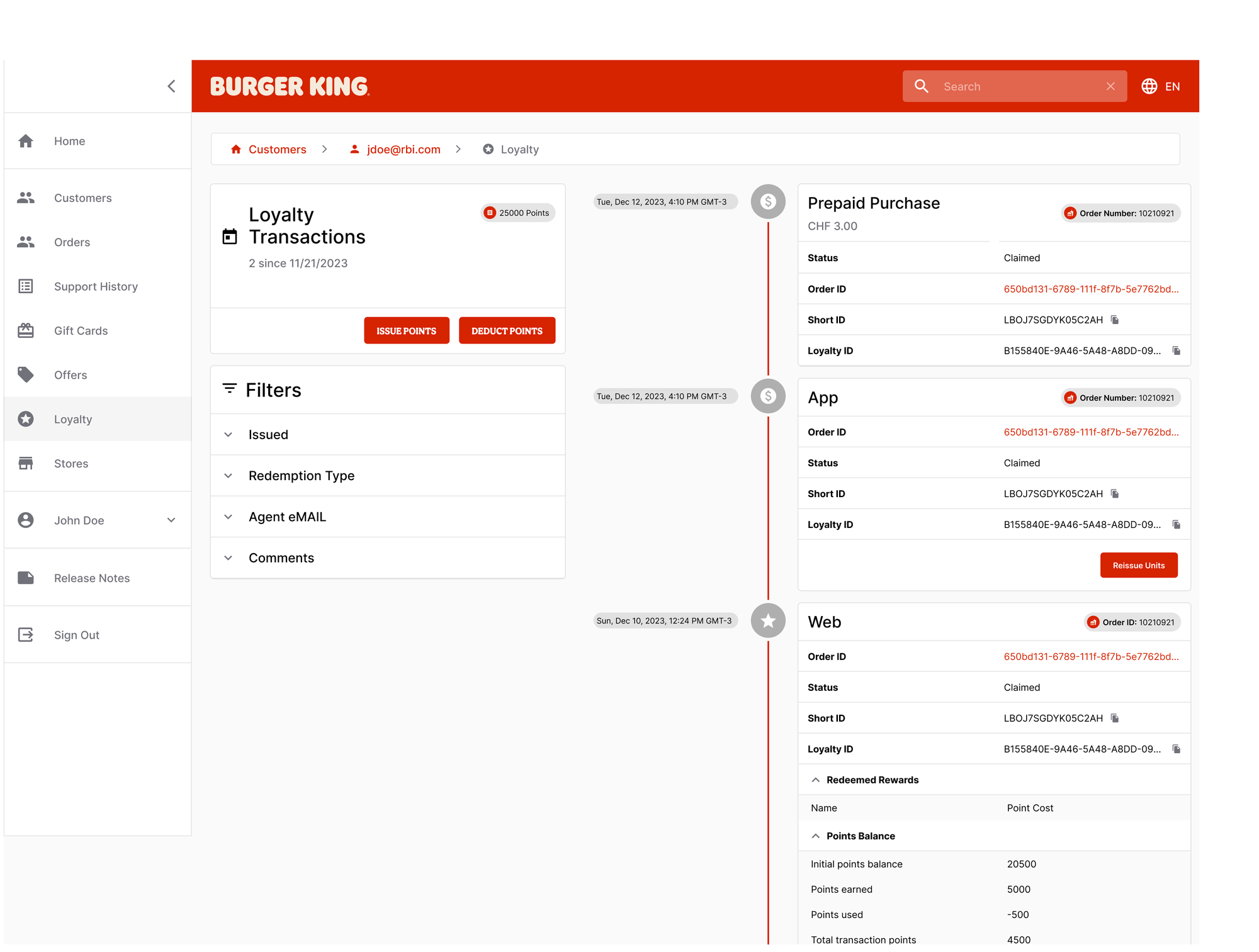Click the 25000 Points badge
This screenshot has height=952, width=1259.
[x=517, y=213]
